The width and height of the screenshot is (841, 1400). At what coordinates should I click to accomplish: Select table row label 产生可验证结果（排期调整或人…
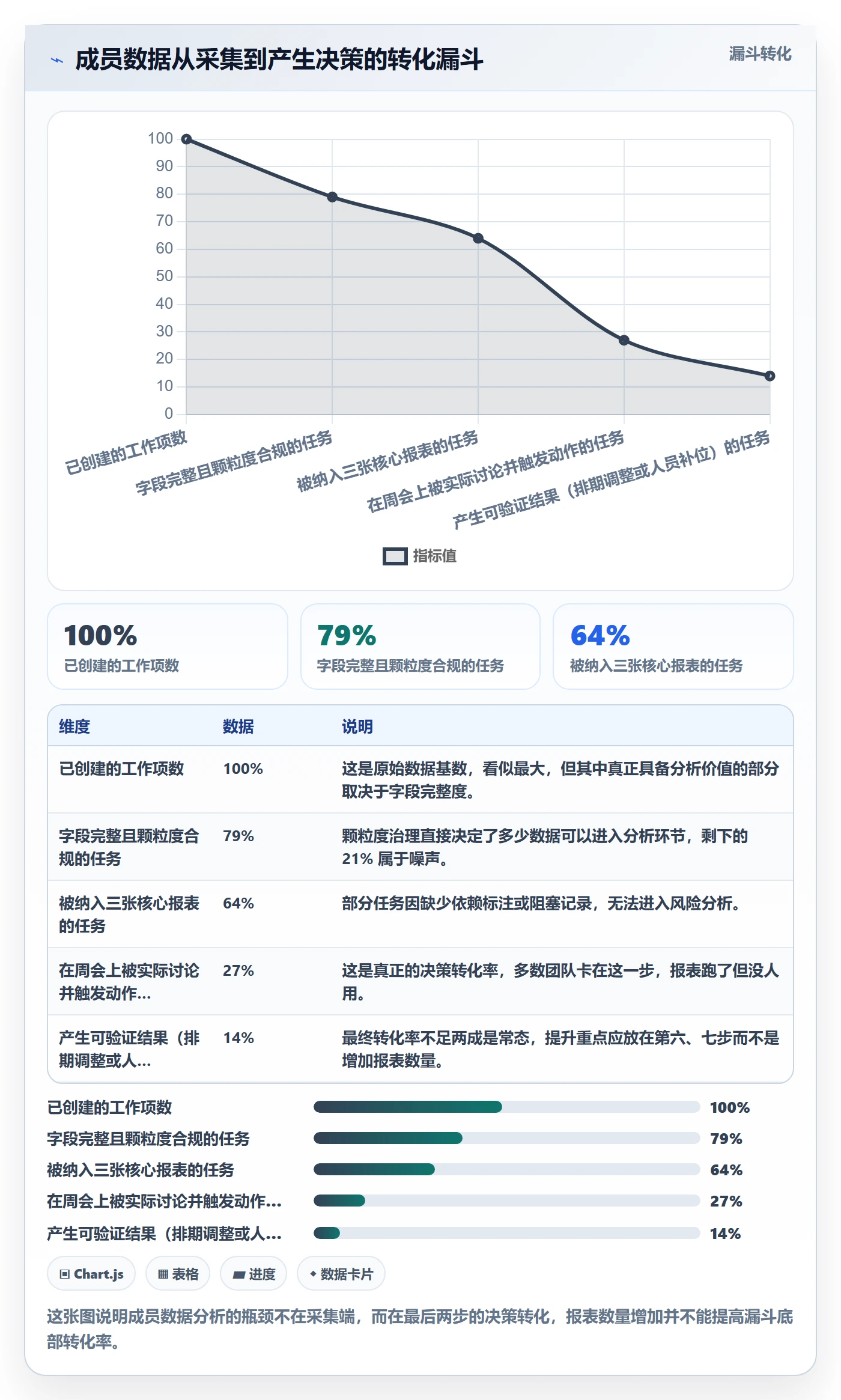[129, 1049]
